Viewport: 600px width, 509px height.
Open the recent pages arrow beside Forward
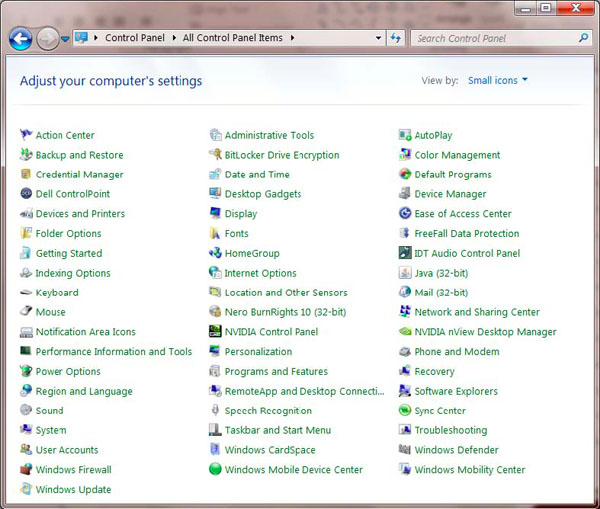(x=65, y=39)
